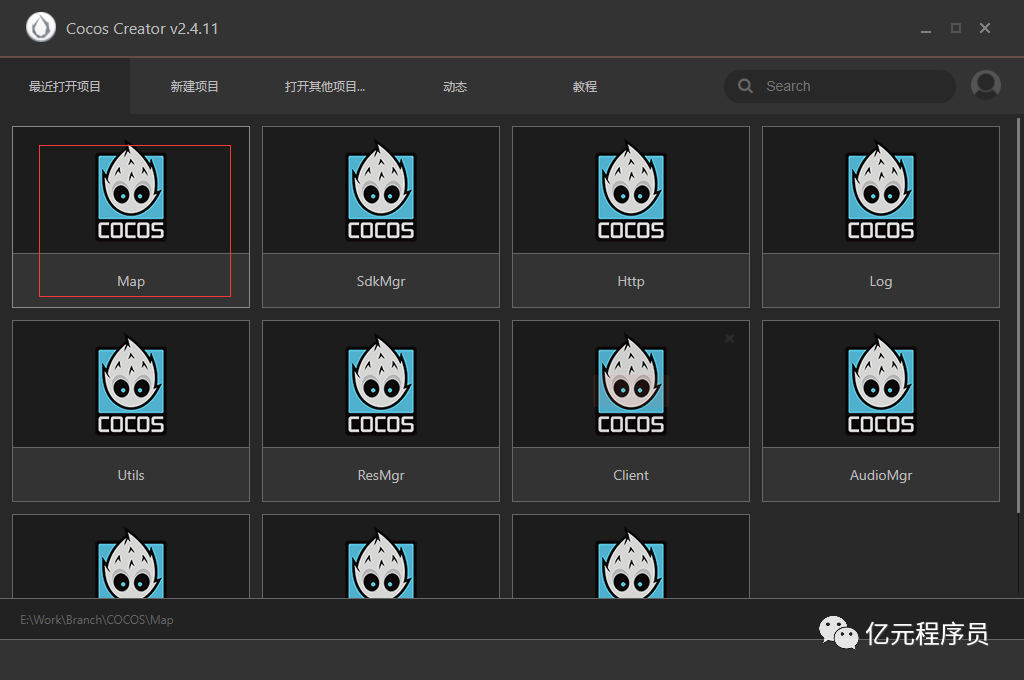Screen dimensions: 1024x680
Task: Focus the Search input field
Action: click(840, 86)
